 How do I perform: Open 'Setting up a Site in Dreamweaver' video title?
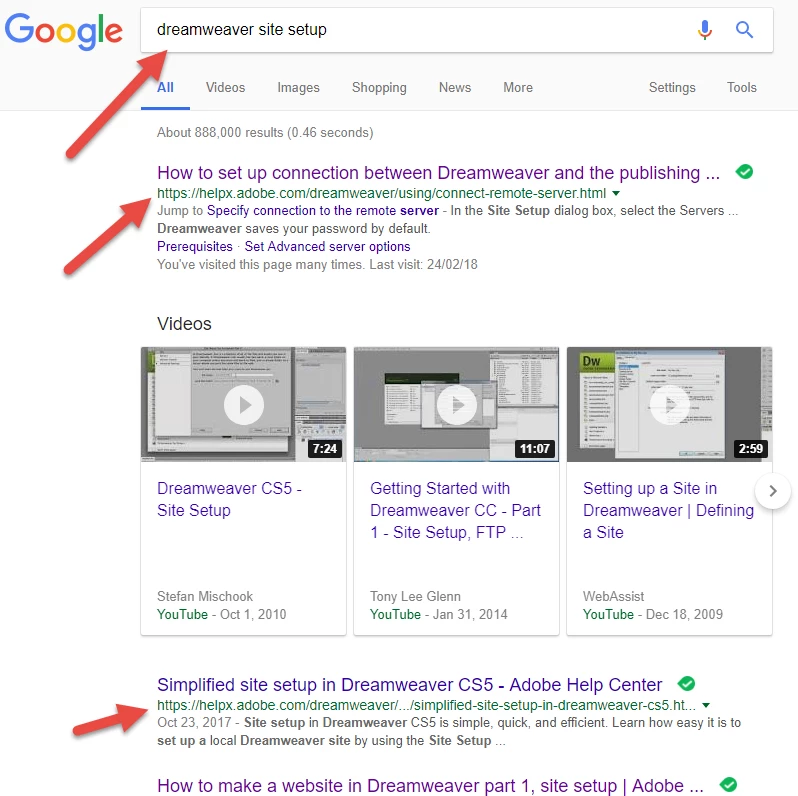668,510
